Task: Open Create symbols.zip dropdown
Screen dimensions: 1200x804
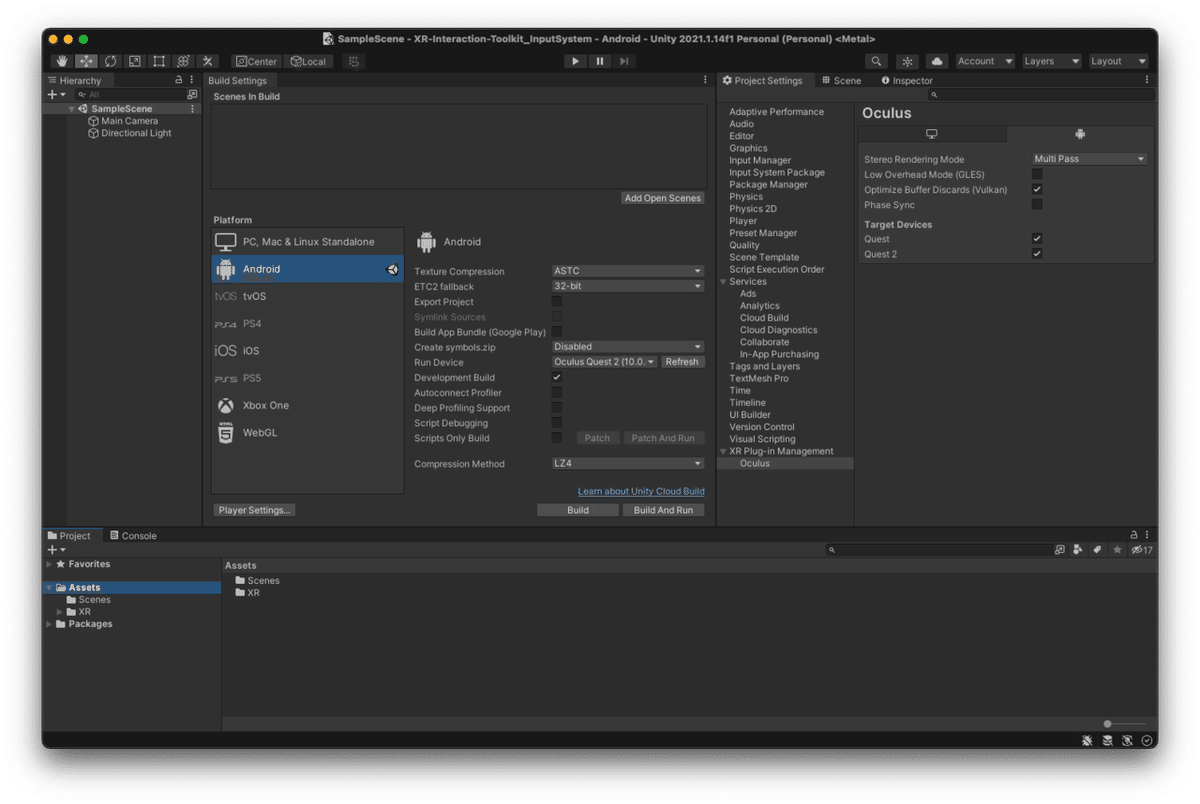Action: [x=628, y=347]
